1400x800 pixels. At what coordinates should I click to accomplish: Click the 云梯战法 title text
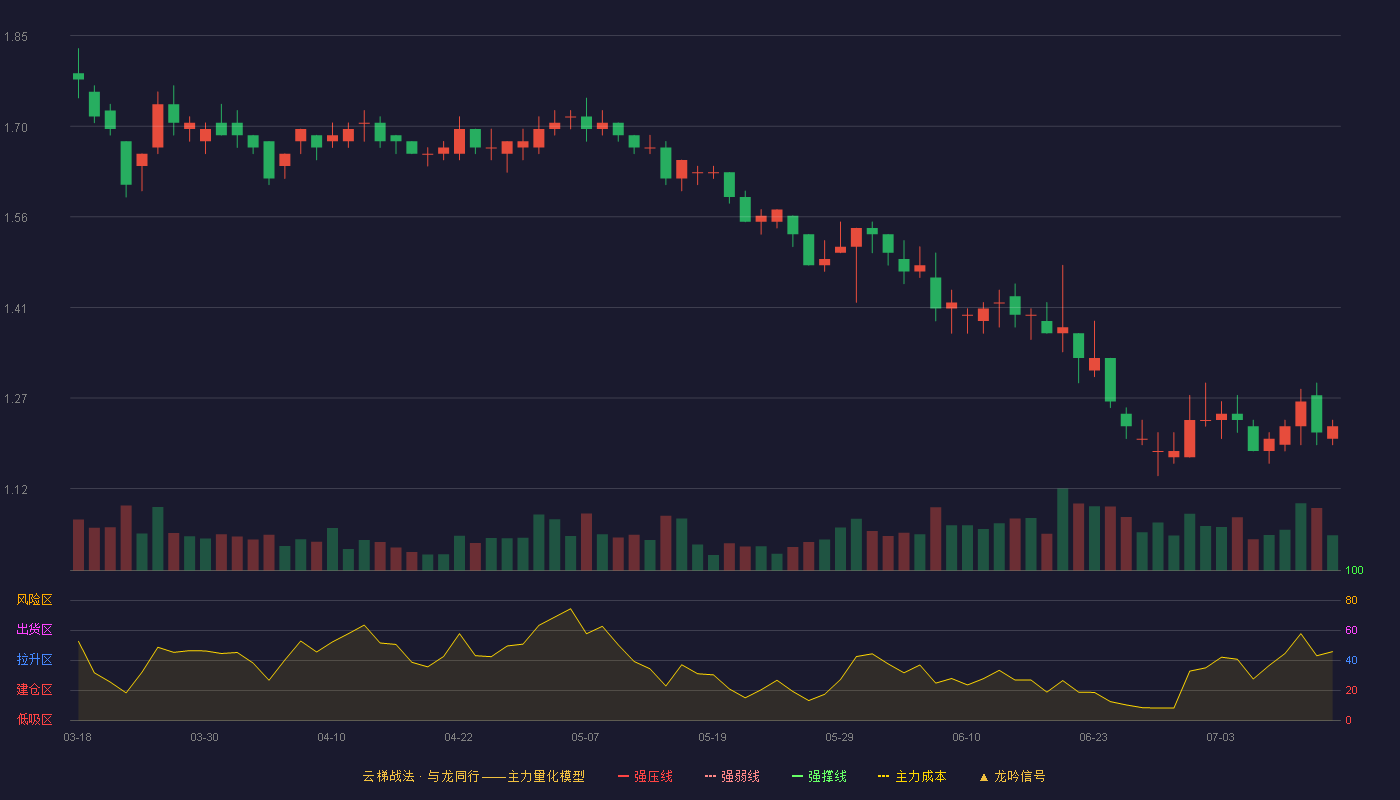coord(388,776)
